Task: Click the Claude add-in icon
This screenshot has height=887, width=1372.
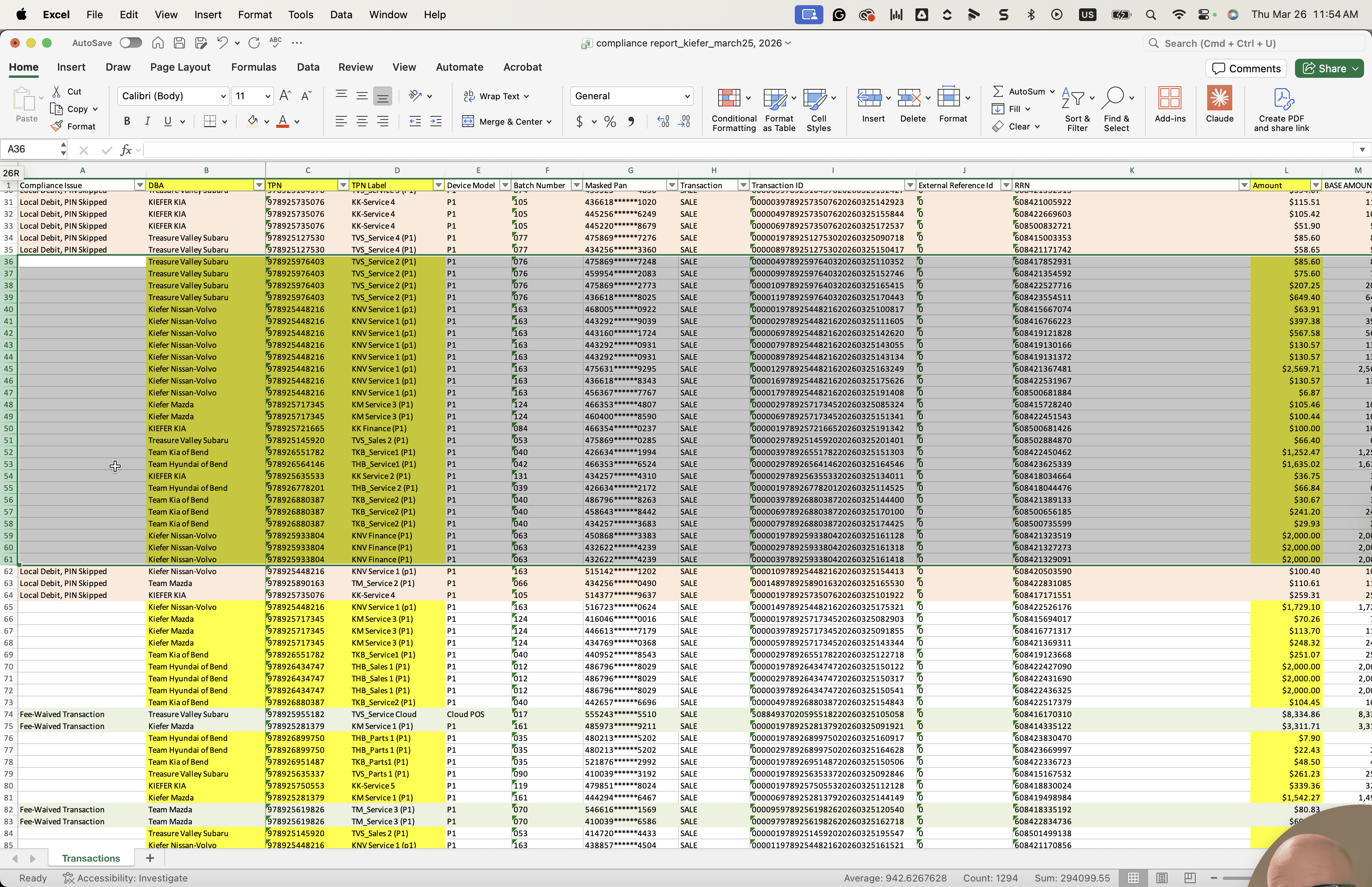Action: 1220,104
